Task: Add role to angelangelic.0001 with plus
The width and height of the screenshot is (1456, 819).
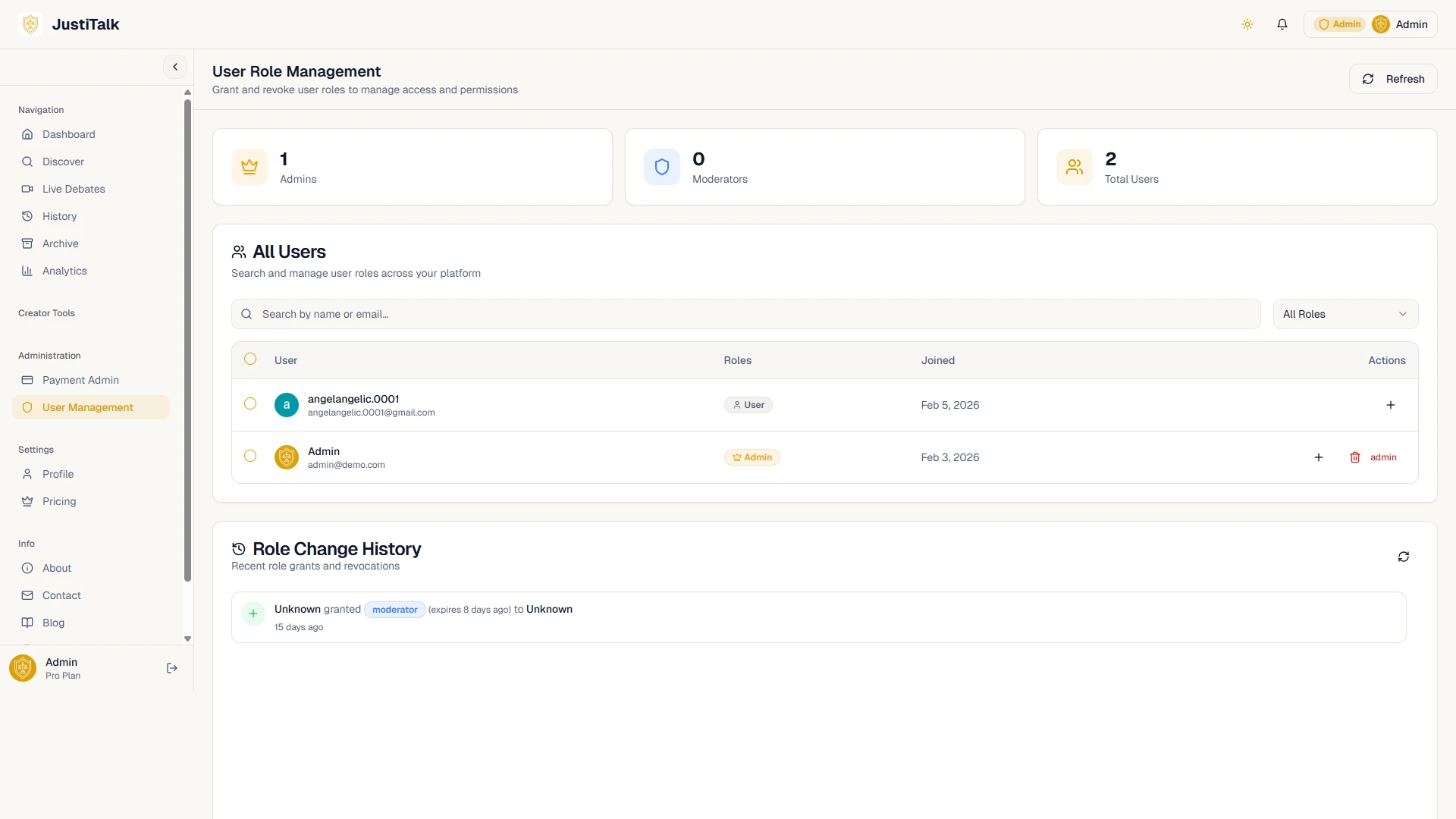Action: click(1391, 405)
